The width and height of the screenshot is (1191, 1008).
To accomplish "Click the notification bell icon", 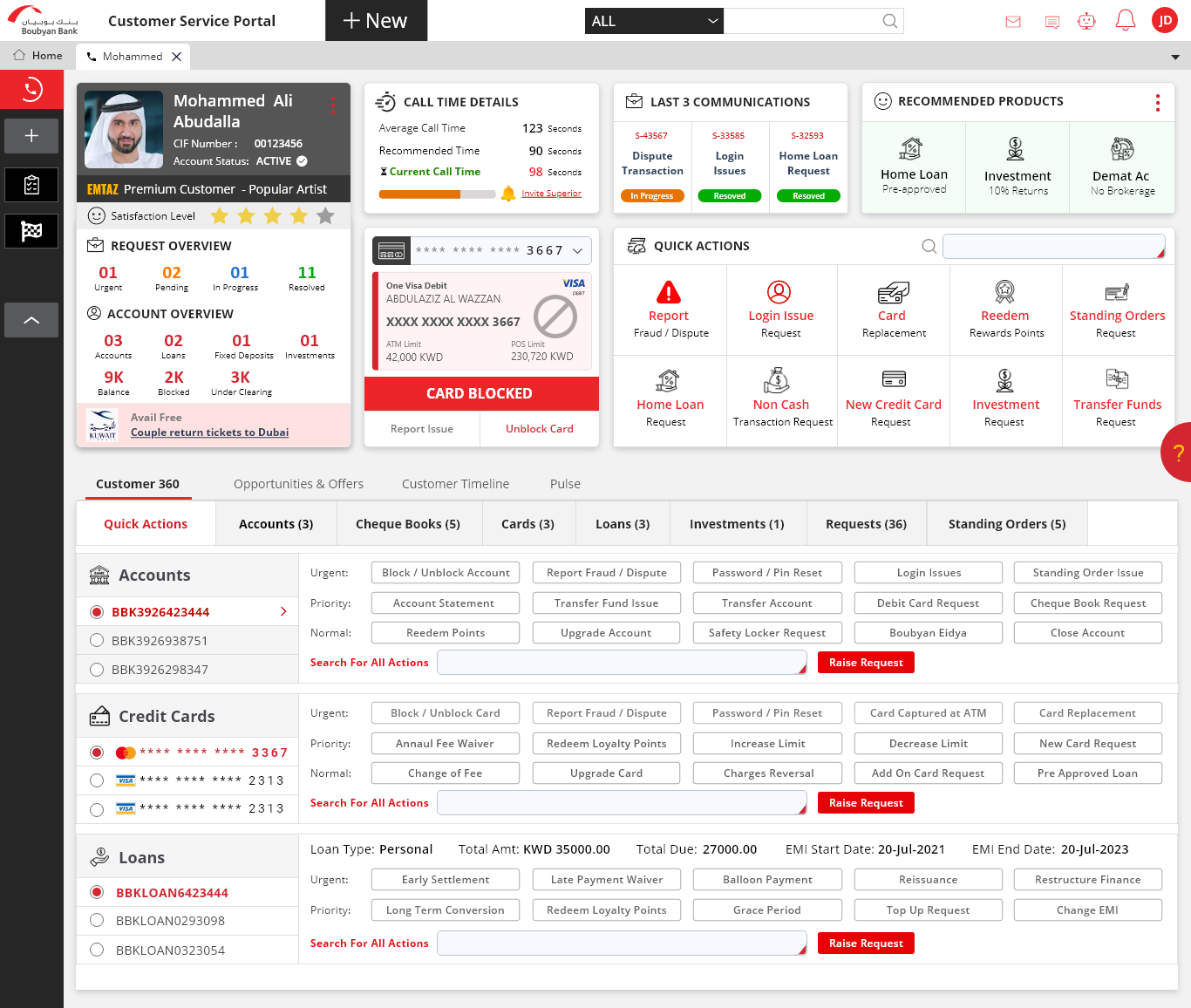I will pyautogui.click(x=1125, y=21).
